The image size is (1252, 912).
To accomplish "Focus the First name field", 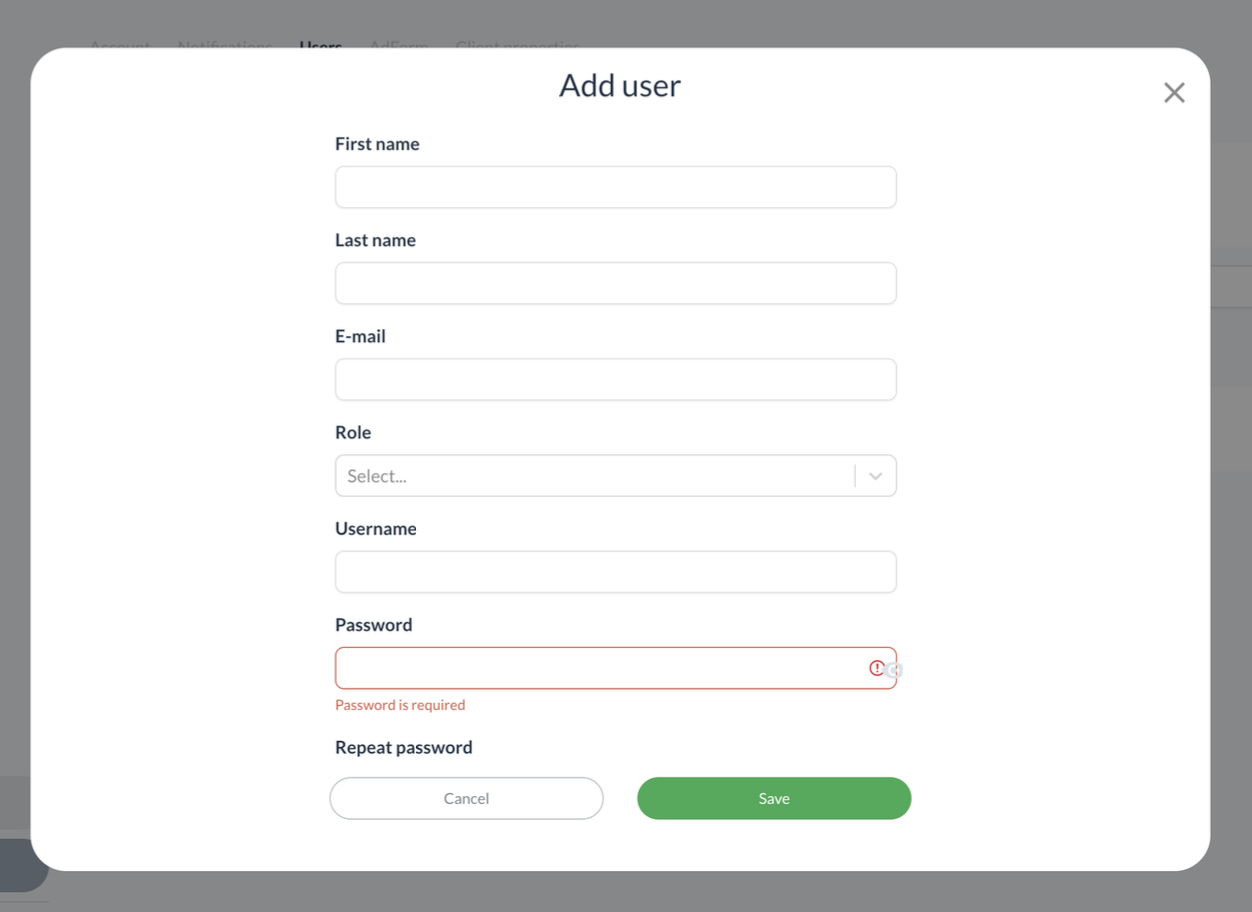I will (615, 187).
